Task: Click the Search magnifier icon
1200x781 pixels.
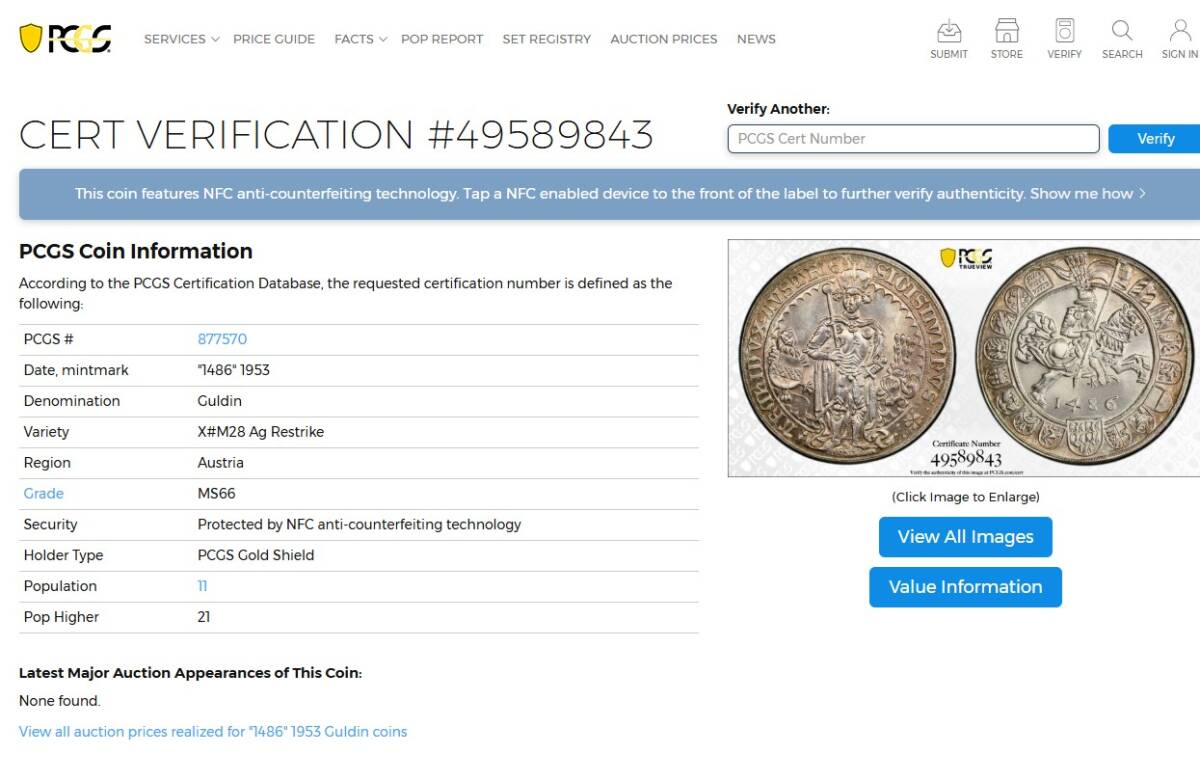Action: (x=1122, y=31)
